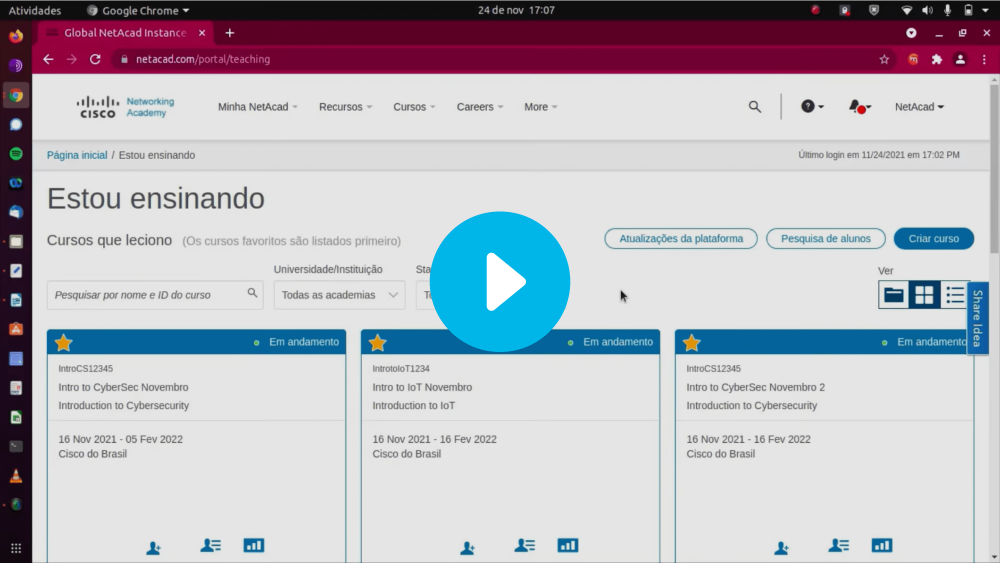Viewport: 1000px width, 563px height.
Task: Open Share Idea side tab
Action: click(x=978, y=318)
